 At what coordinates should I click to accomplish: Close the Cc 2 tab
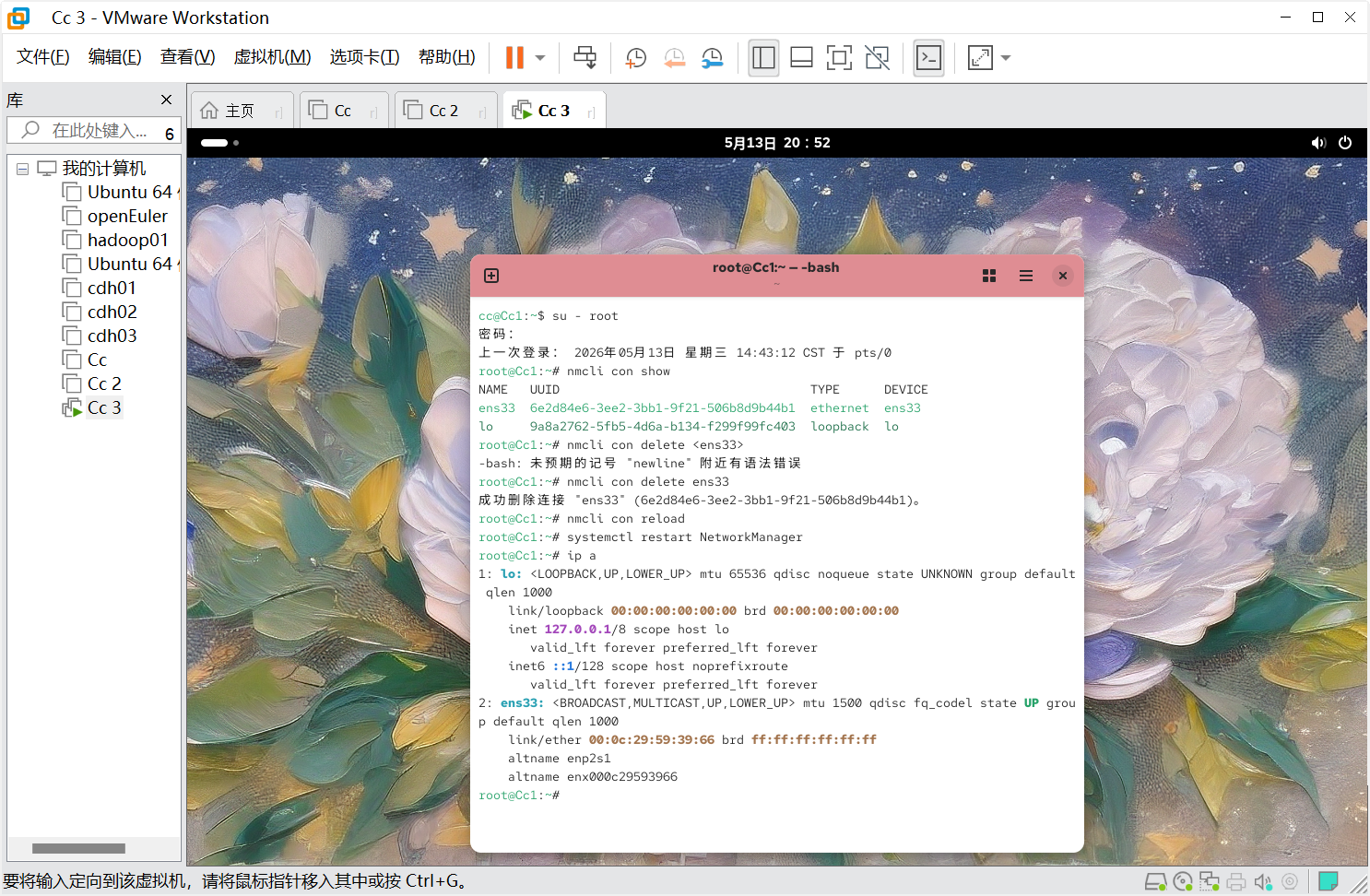click(x=482, y=112)
